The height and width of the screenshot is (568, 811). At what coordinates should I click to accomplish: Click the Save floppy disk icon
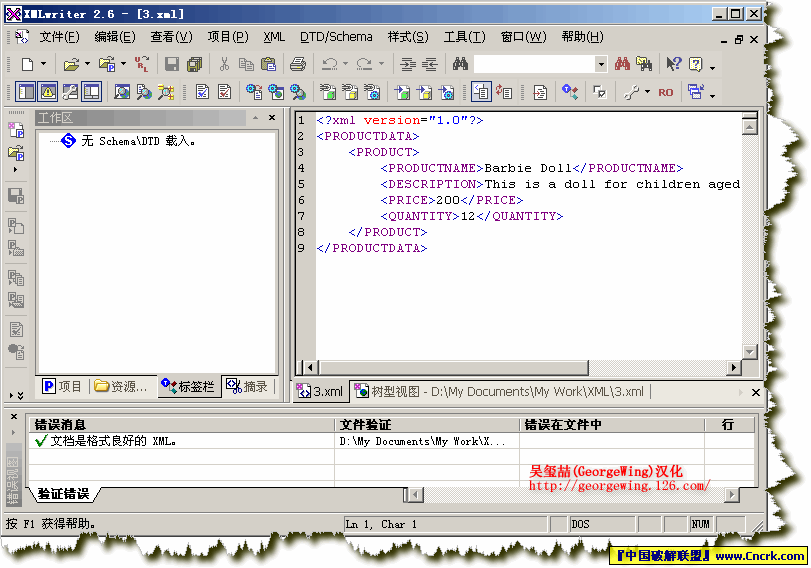pos(172,64)
